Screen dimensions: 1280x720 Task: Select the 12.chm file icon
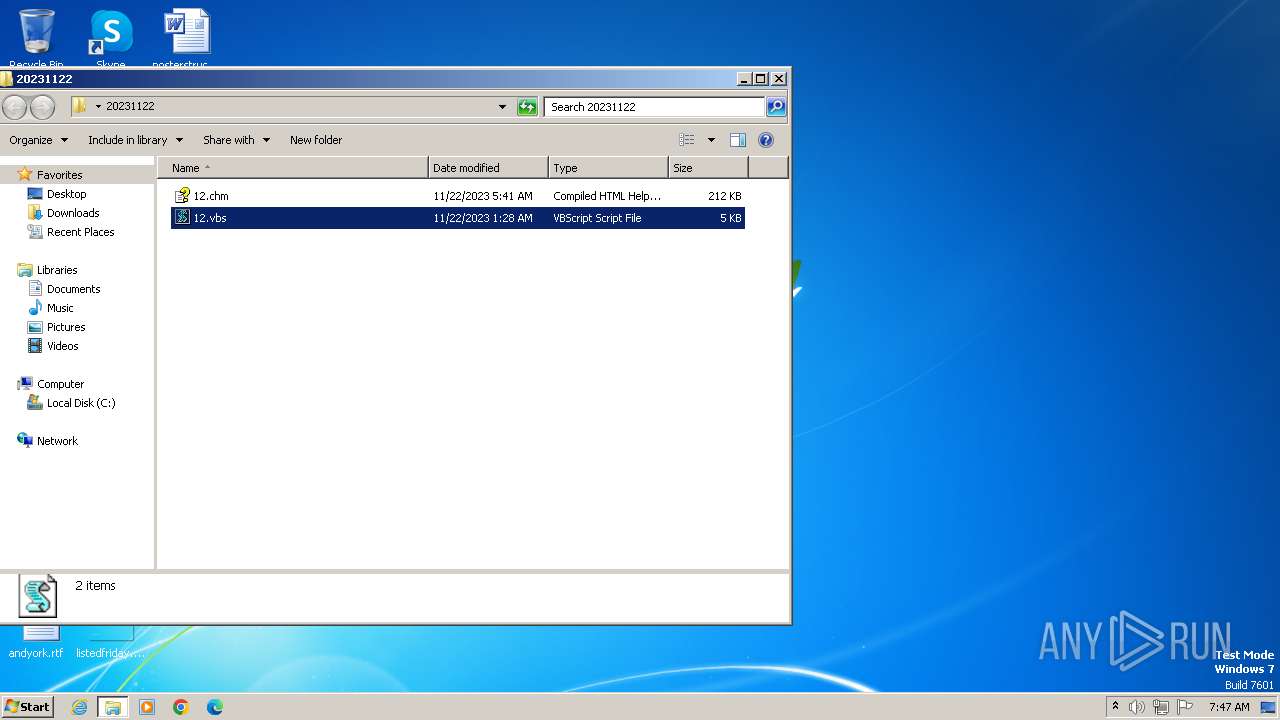click(182, 196)
